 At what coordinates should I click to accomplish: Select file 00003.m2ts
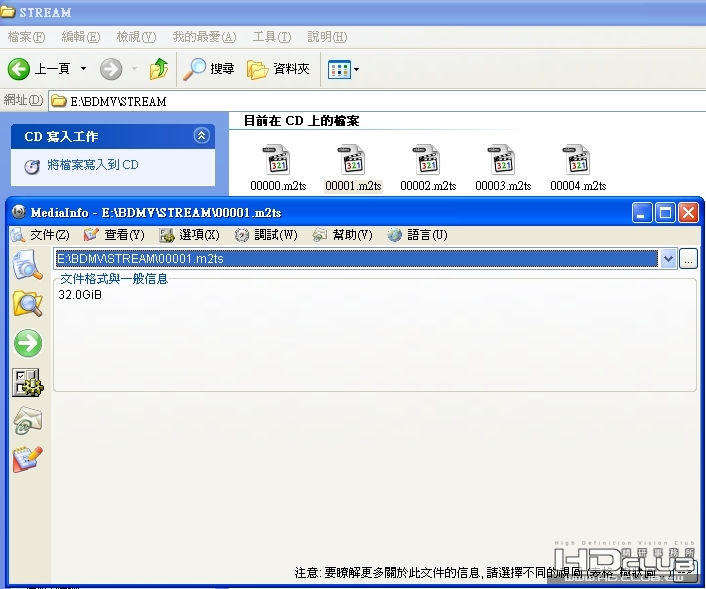pyautogui.click(x=503, y=168)
